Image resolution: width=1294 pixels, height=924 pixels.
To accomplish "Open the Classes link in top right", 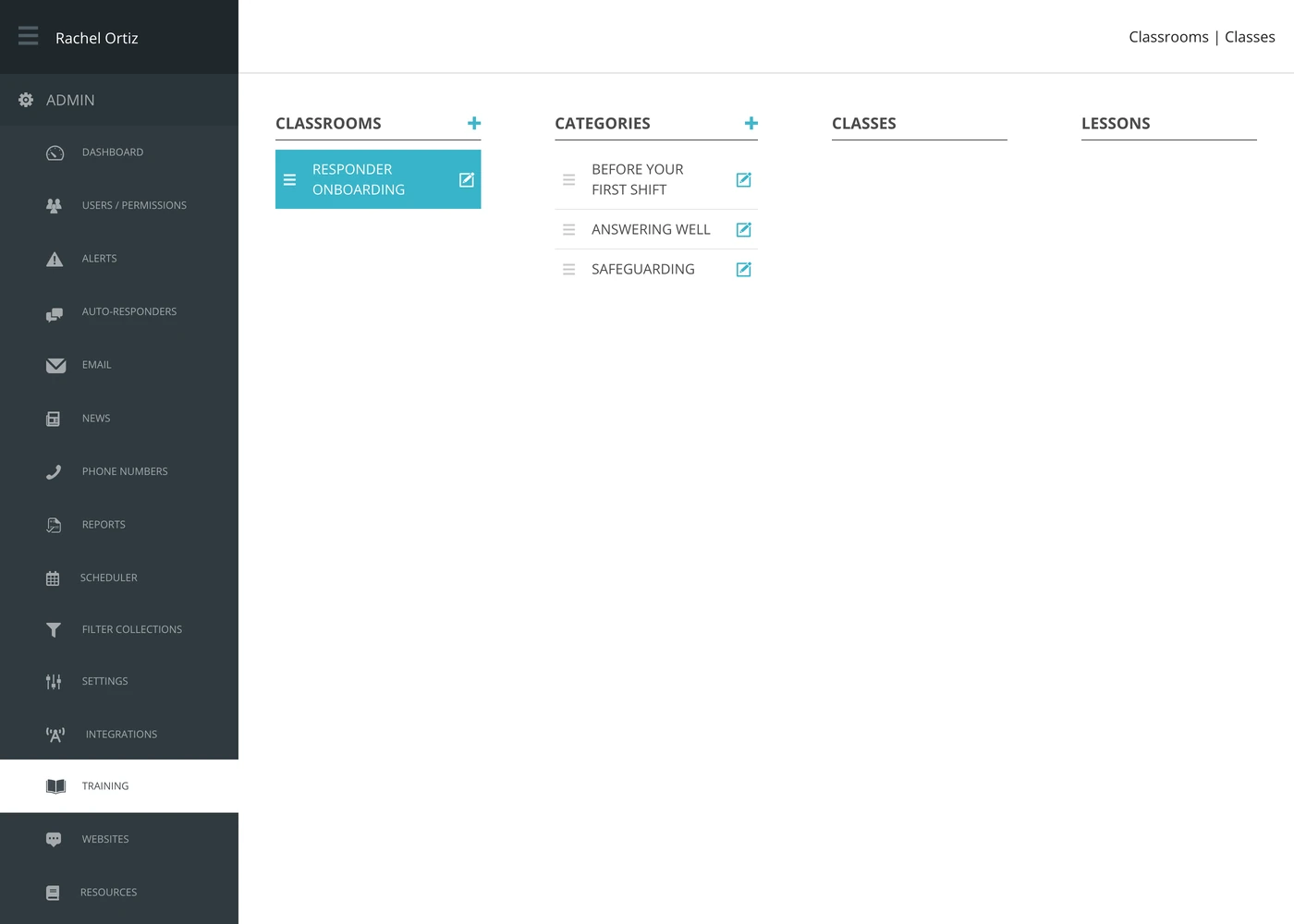I will pos(1250,37).
